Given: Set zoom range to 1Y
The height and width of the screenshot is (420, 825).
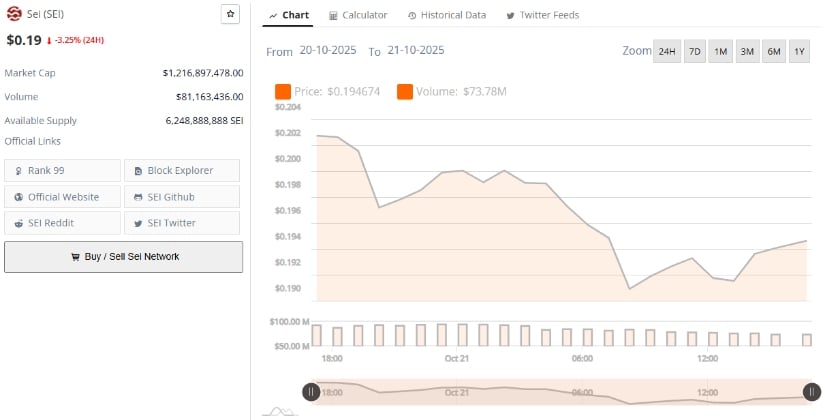Looking at the screenshot, I should (x=798, y=52).
